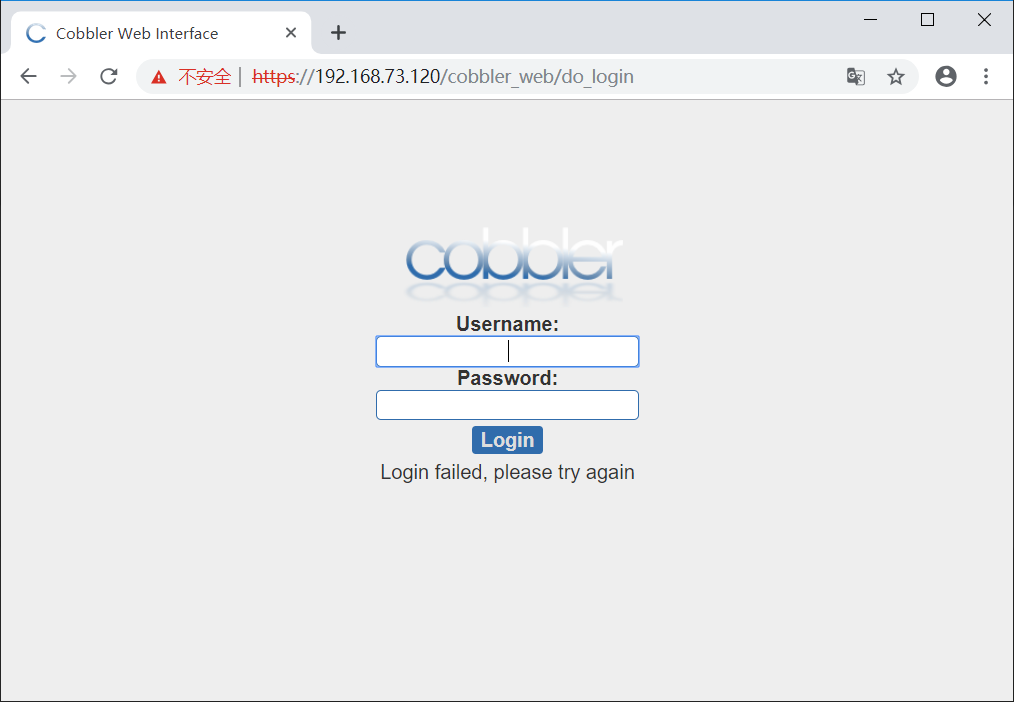Minimize the Chrome window
Viewport: 1014px width, 702px height.
click(x=870, y=19)
